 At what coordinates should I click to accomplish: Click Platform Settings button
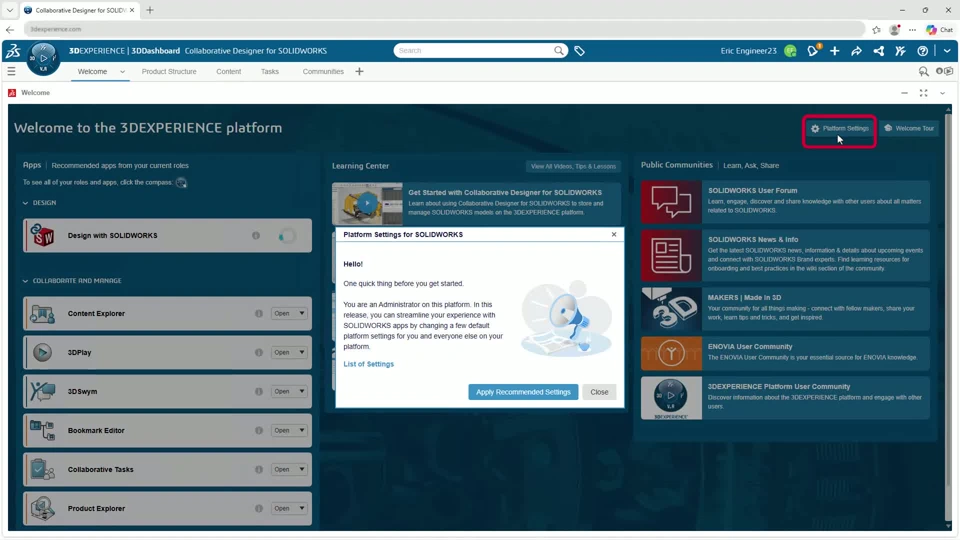[839, 129]
